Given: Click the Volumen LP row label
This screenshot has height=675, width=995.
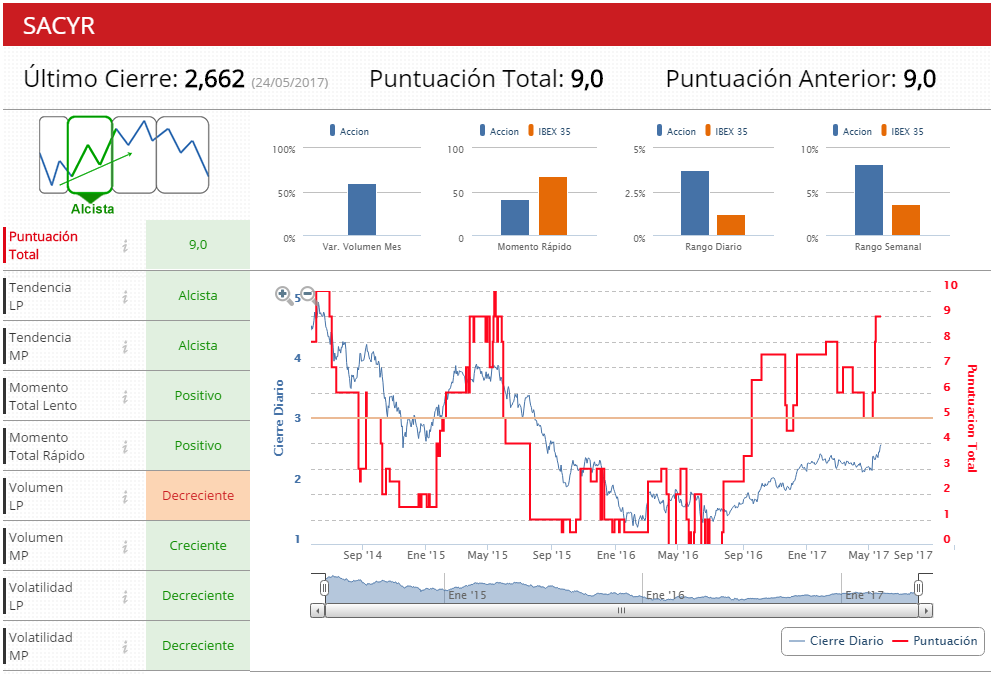Looking at the screenshot, I should 36,496.
